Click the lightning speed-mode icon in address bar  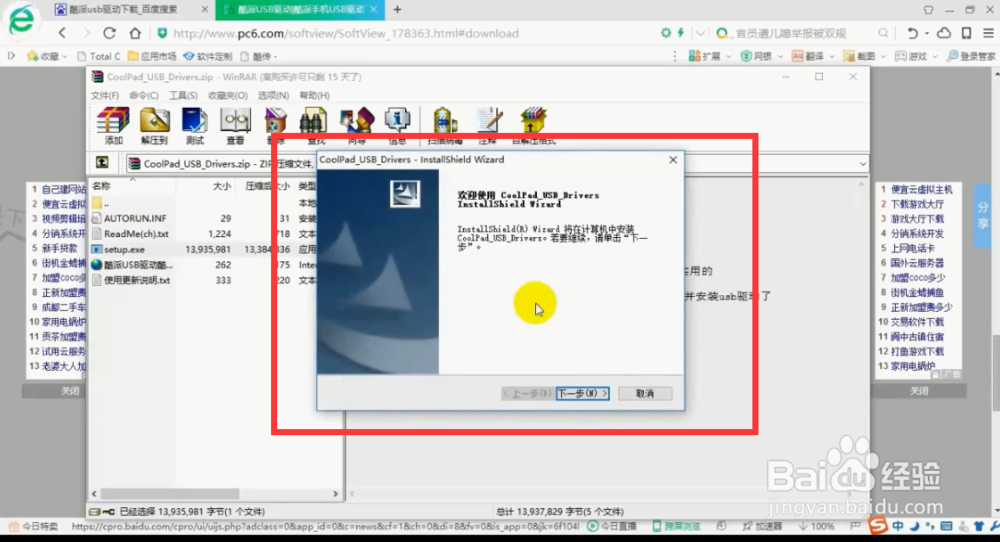coord(680,33)
